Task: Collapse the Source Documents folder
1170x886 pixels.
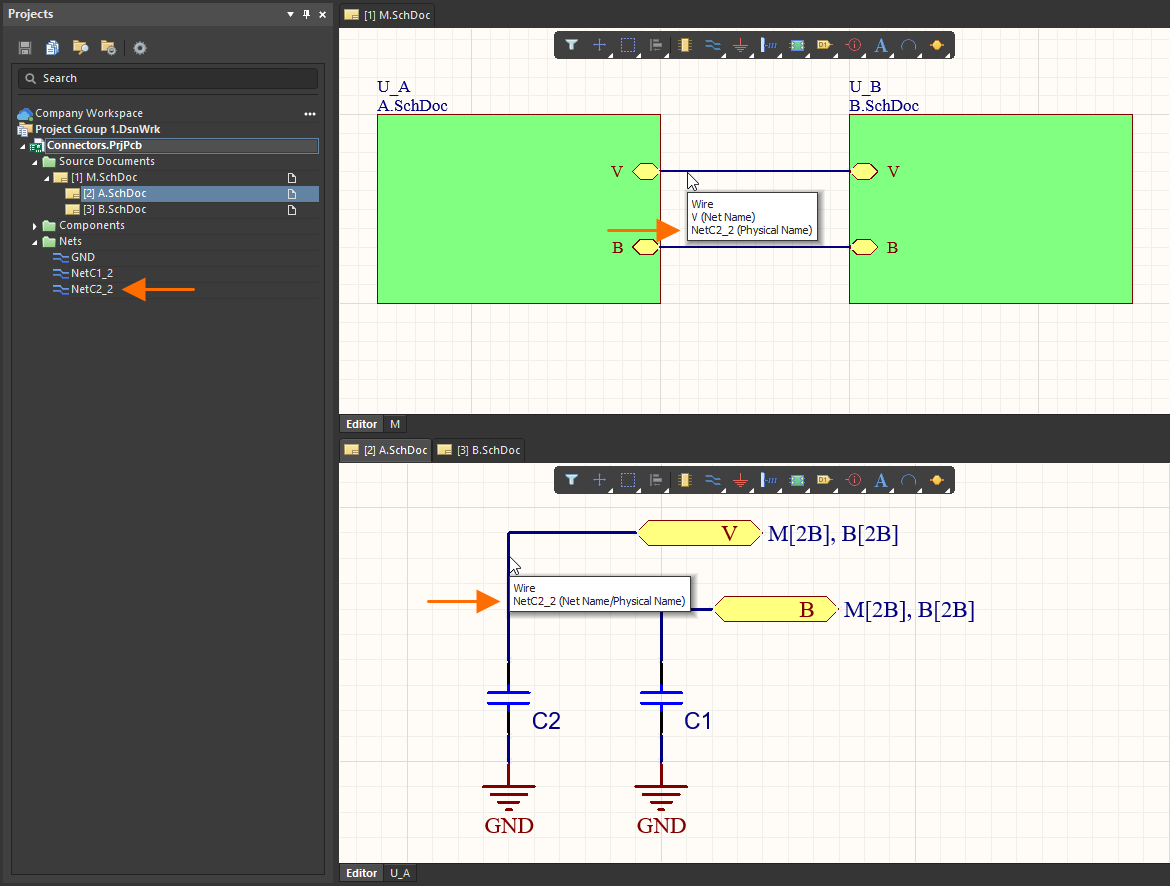Action: (36, 162)
